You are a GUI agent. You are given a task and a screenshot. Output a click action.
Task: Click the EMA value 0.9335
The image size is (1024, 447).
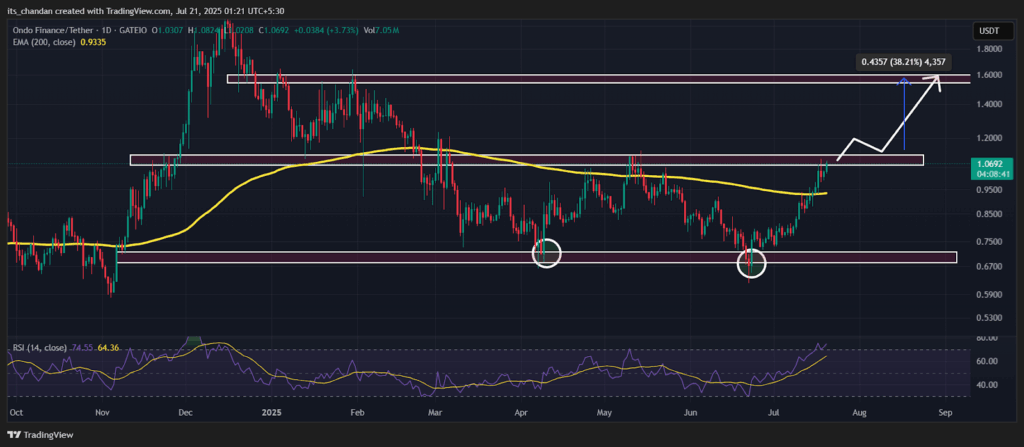point(93,42)
